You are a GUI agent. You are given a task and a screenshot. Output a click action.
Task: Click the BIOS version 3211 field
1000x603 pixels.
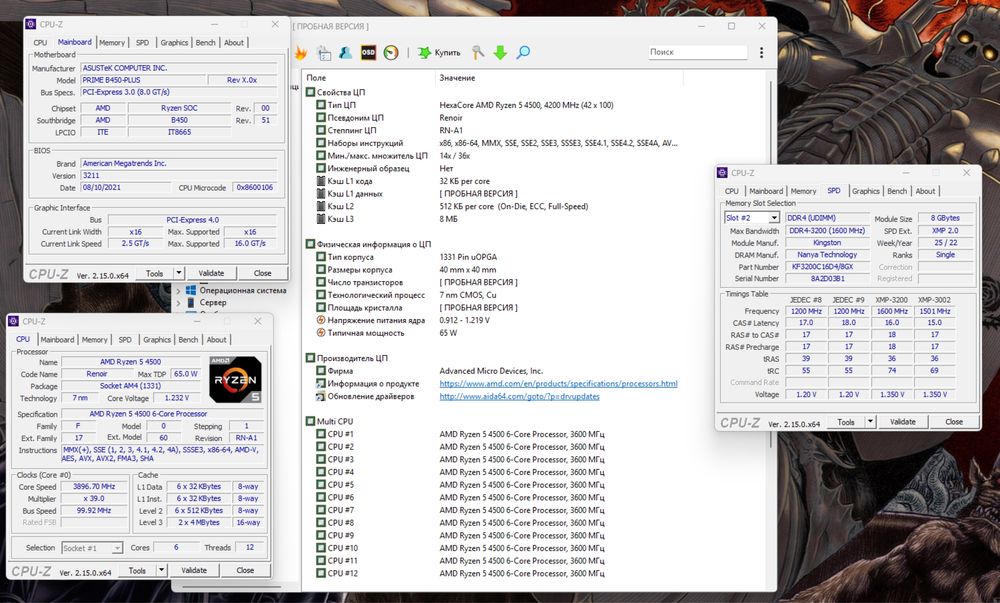(179, 175)
